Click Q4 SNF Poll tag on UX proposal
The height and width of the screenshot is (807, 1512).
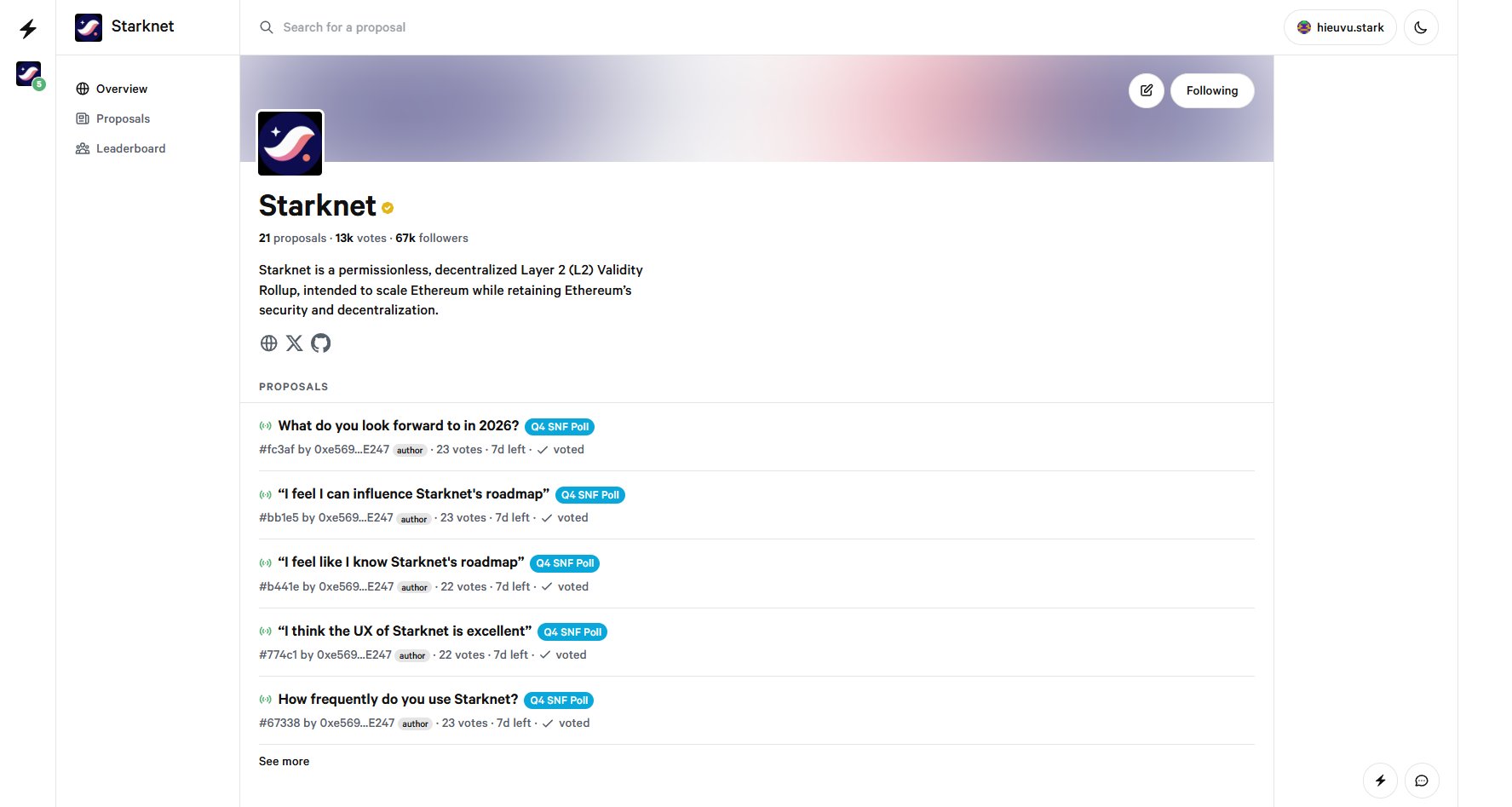tap(572, 632)
